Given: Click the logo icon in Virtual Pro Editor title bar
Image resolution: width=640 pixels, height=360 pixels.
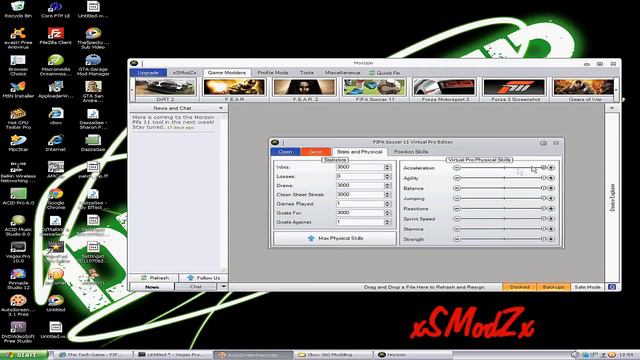Looking at the screenshot, I should point(275,142).
